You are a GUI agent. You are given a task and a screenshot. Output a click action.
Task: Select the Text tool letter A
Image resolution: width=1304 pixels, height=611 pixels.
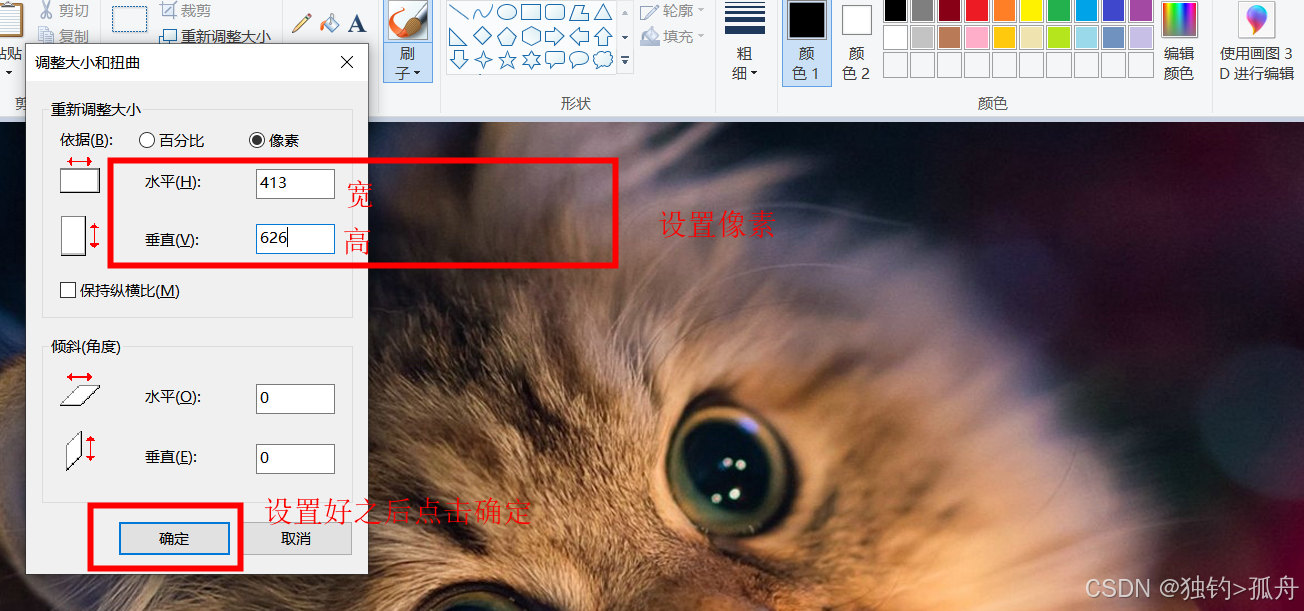356,22
